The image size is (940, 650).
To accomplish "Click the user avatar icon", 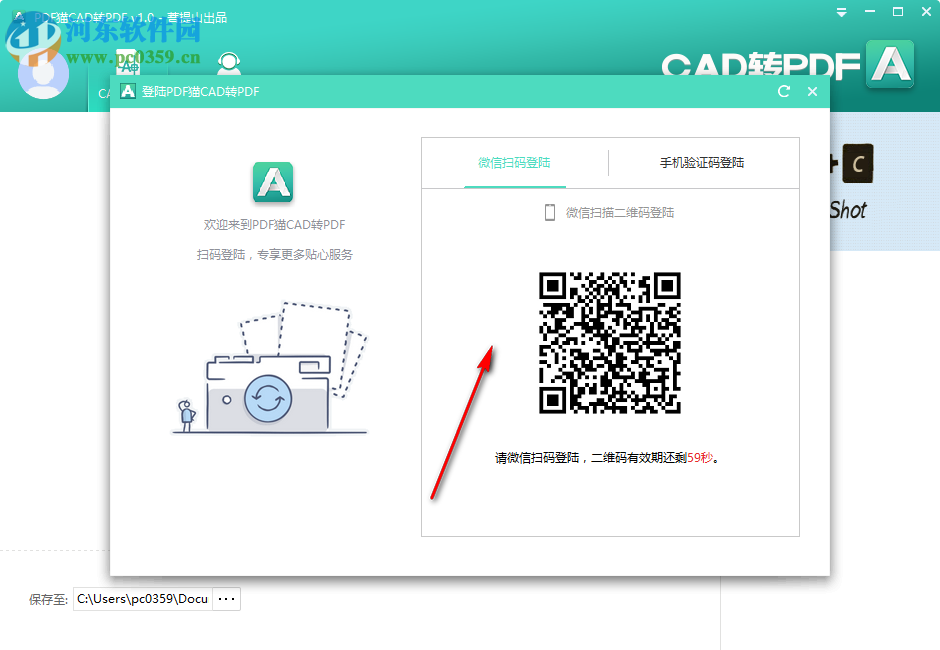I will 42,72.
